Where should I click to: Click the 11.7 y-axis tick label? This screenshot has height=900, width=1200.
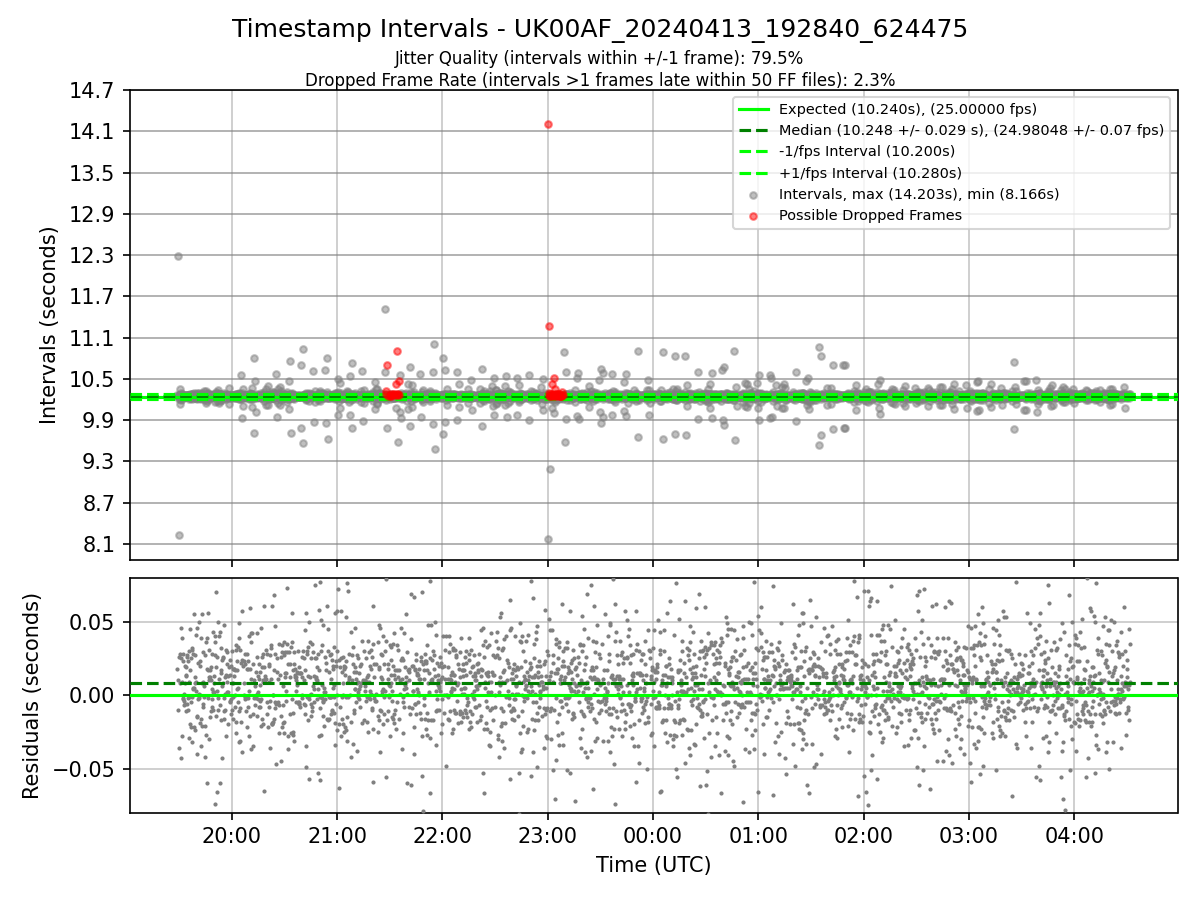(94, 297)
